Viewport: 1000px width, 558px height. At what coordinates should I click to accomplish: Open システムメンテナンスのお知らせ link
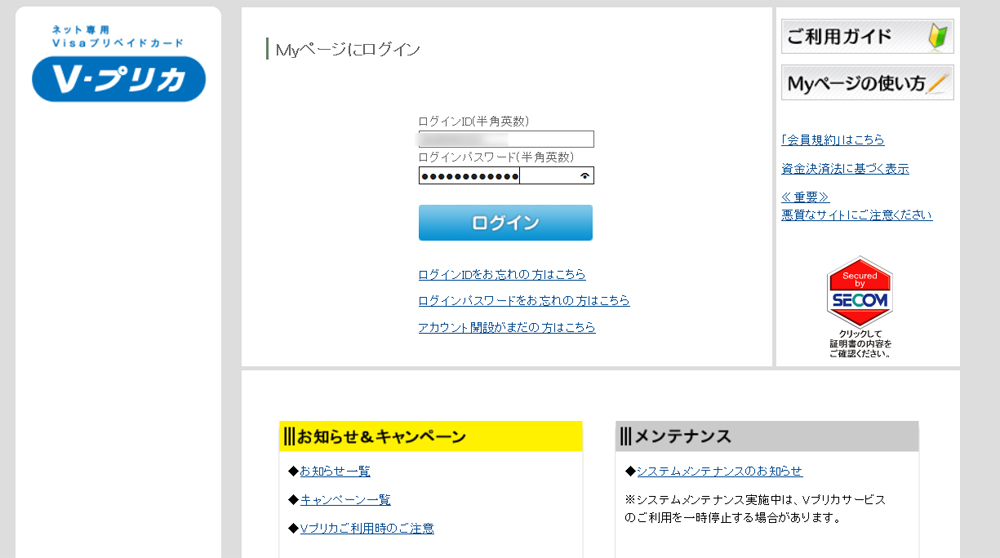pos(719,471)
